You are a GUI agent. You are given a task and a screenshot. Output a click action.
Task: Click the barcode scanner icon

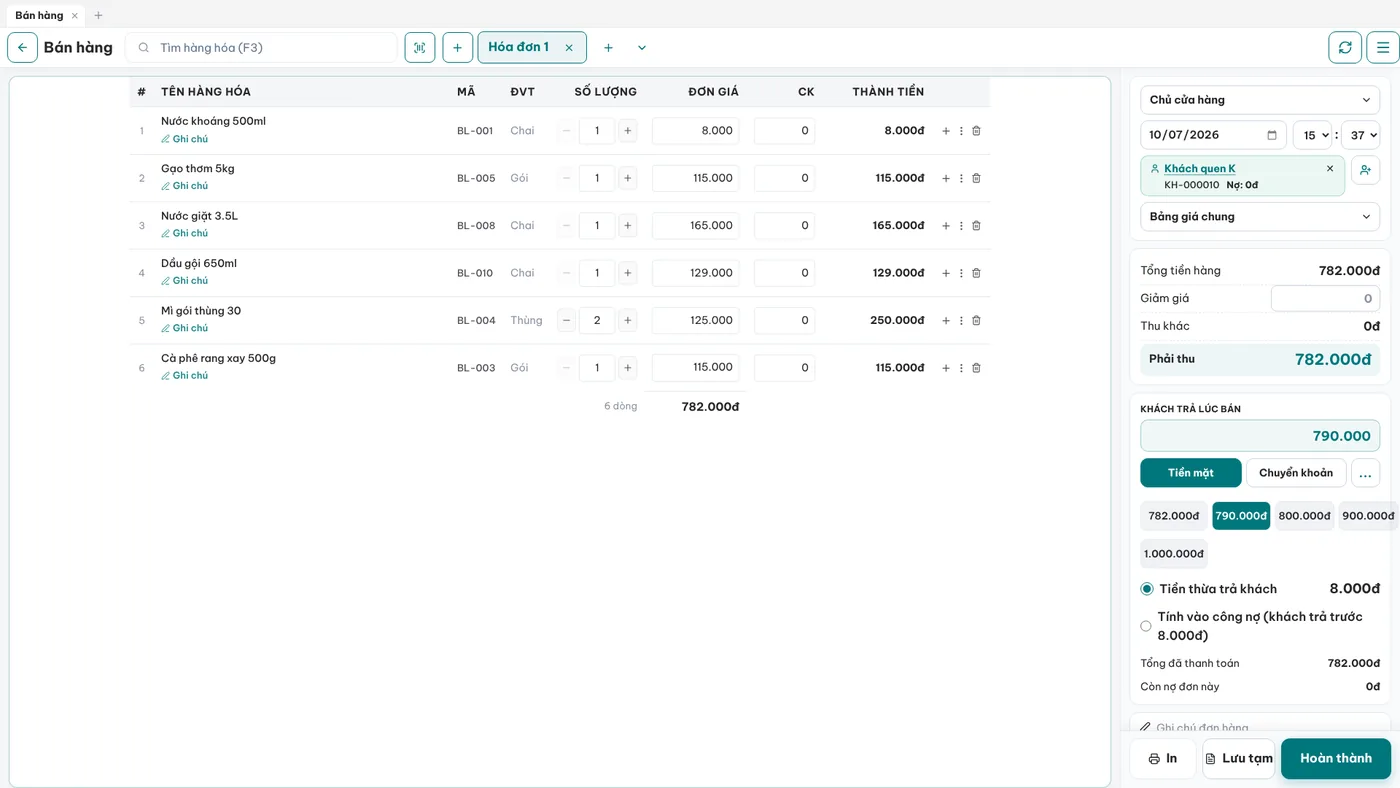click(420, 47)
